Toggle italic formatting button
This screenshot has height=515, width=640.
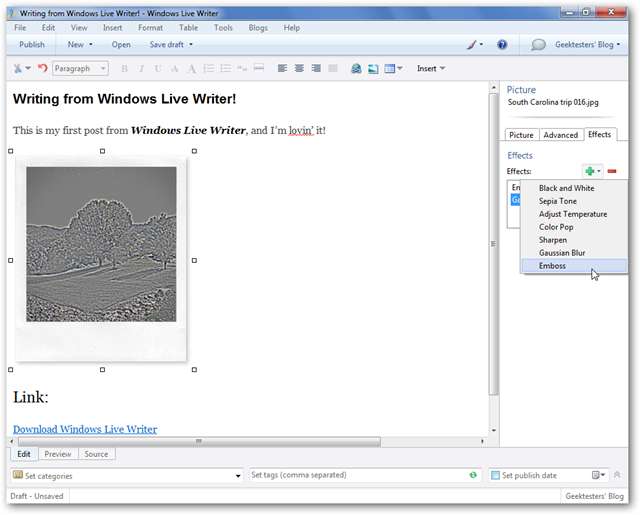click(142, 69)
